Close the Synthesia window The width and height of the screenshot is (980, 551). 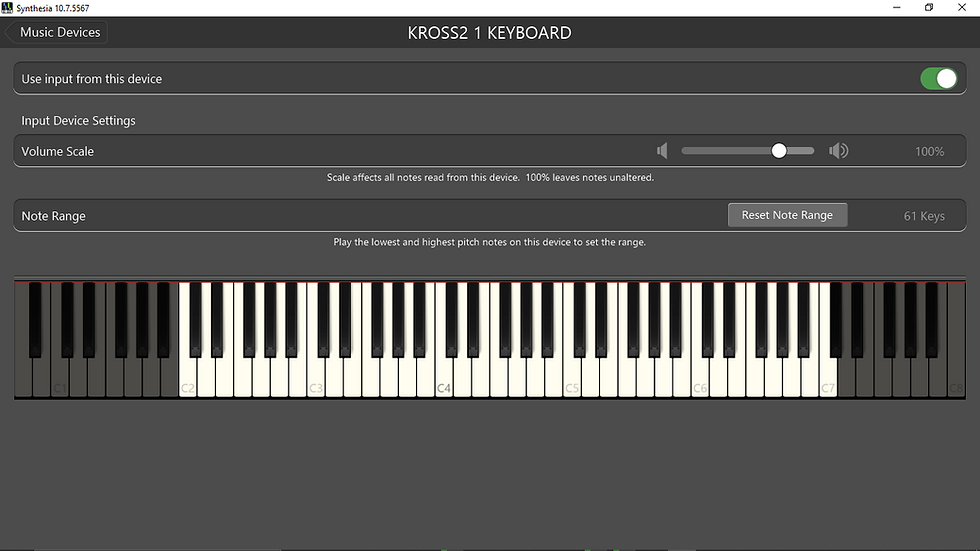[x=964, y=7]
